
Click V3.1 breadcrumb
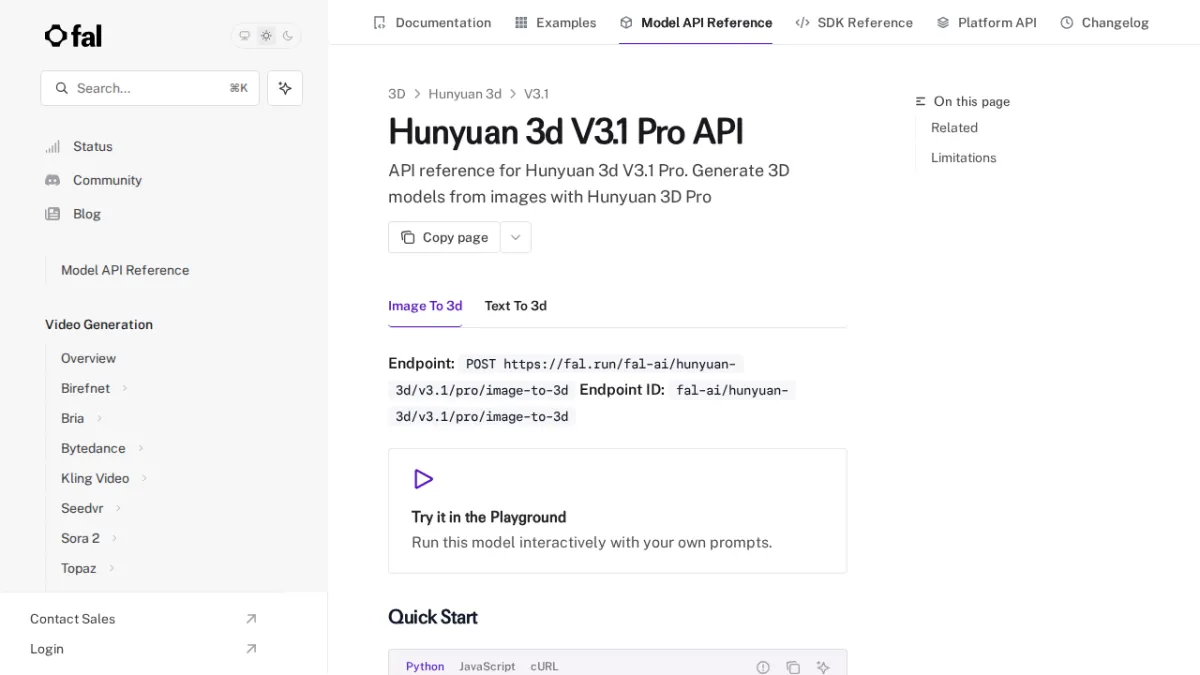536,94
